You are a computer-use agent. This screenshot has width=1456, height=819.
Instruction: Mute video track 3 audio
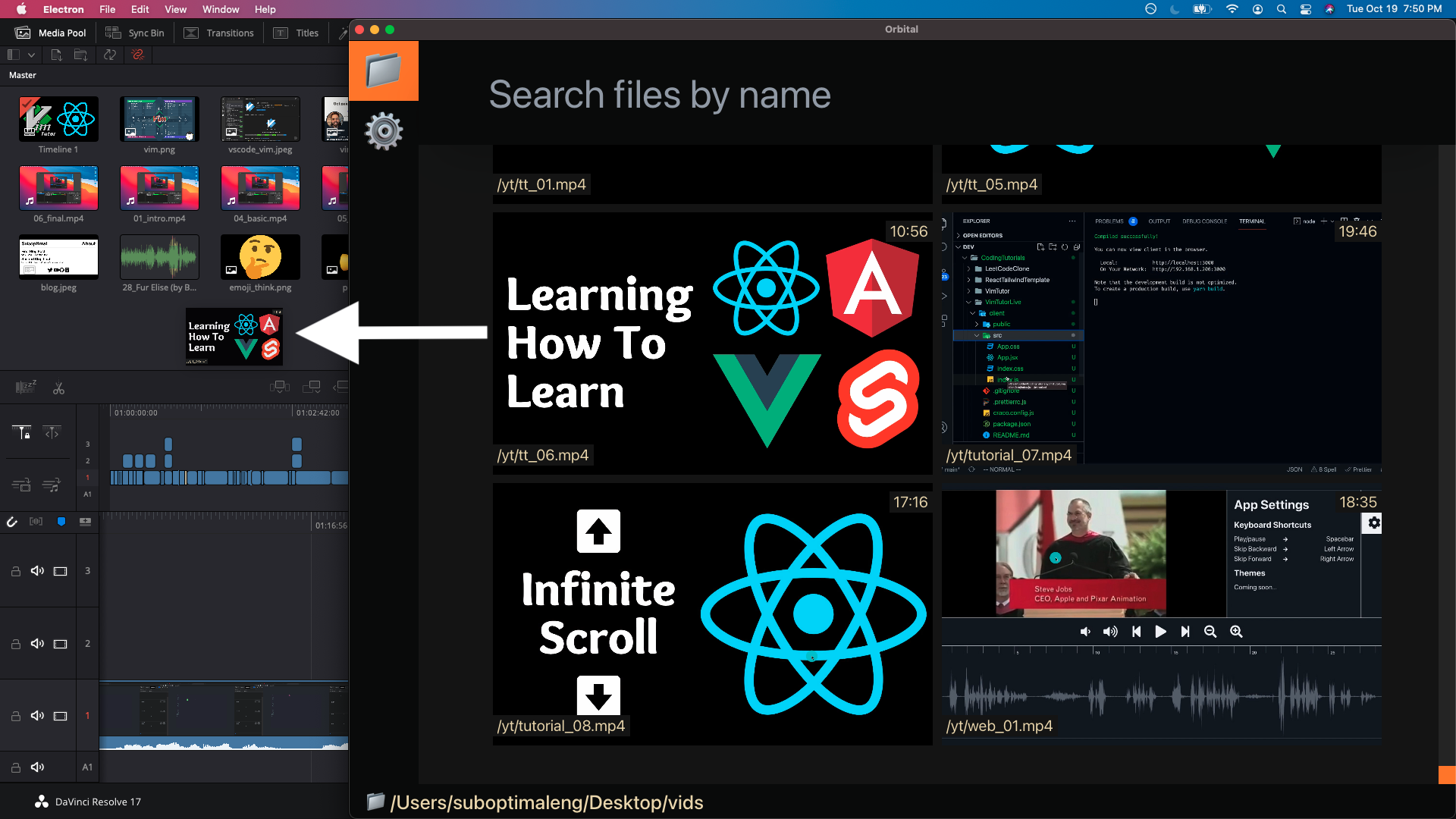pyautogui.click(x=37, y=571)
